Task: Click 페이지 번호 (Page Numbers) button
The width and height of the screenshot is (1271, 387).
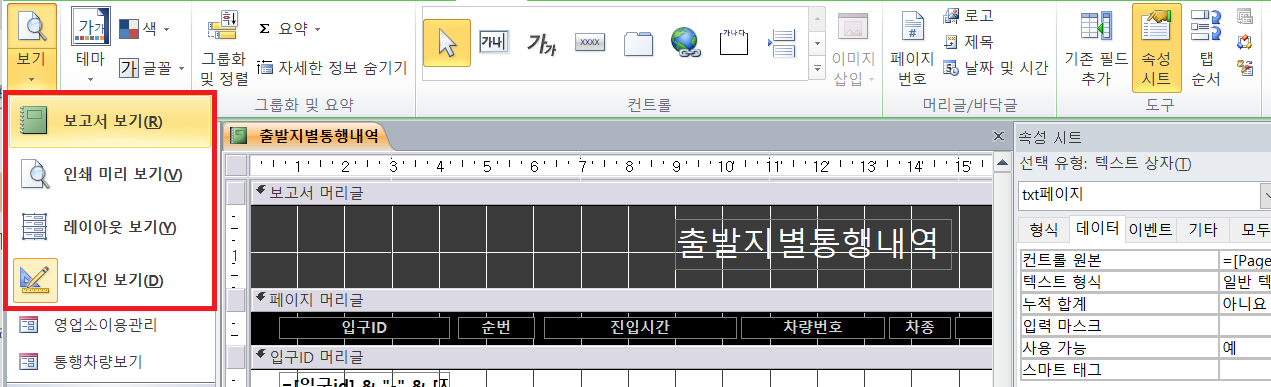Action: tap(912, 47)
